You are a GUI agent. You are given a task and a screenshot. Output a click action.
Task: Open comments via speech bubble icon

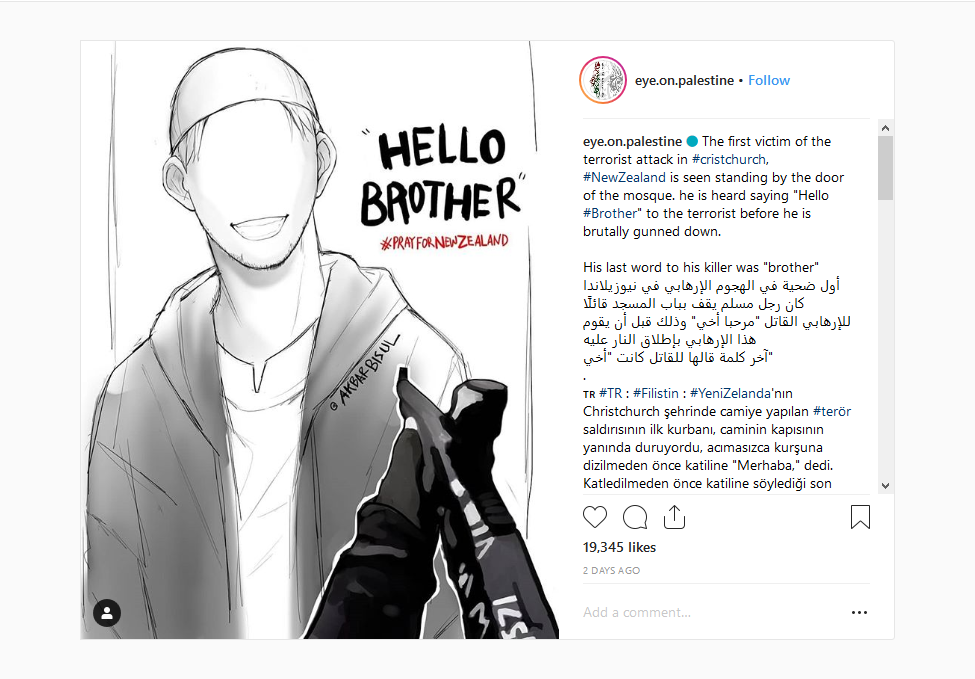click(x=635, y=517)
